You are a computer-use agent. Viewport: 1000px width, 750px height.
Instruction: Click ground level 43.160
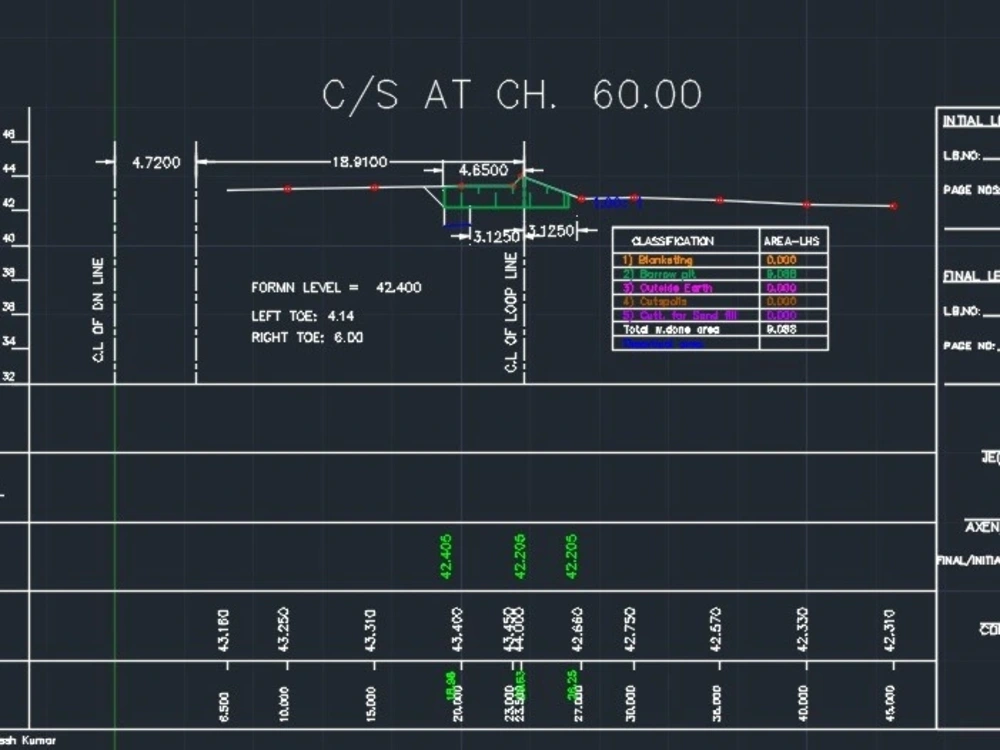(x=223, y=630)
